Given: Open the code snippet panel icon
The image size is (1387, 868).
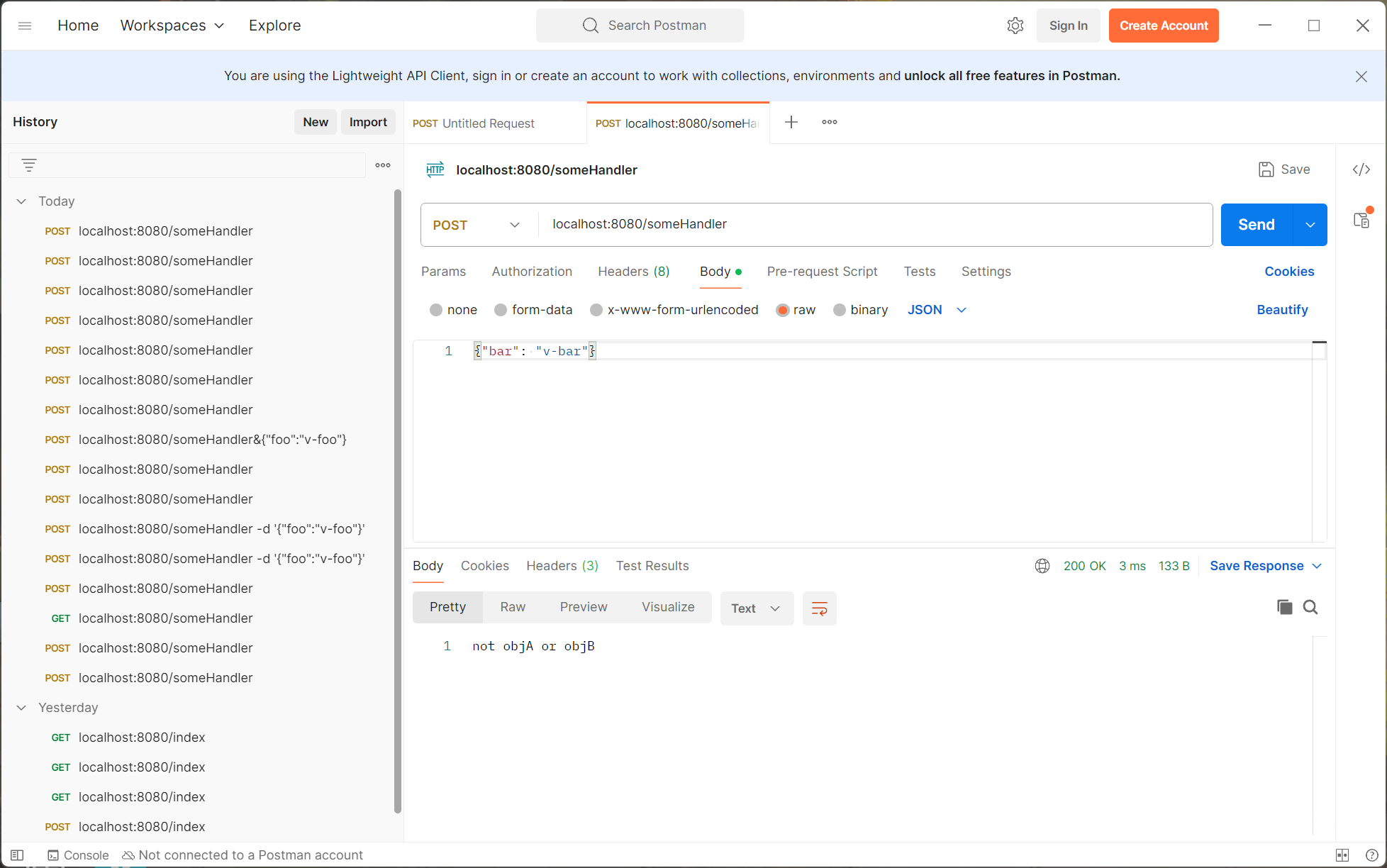Looking at the screenshot, I should 1361,169.
